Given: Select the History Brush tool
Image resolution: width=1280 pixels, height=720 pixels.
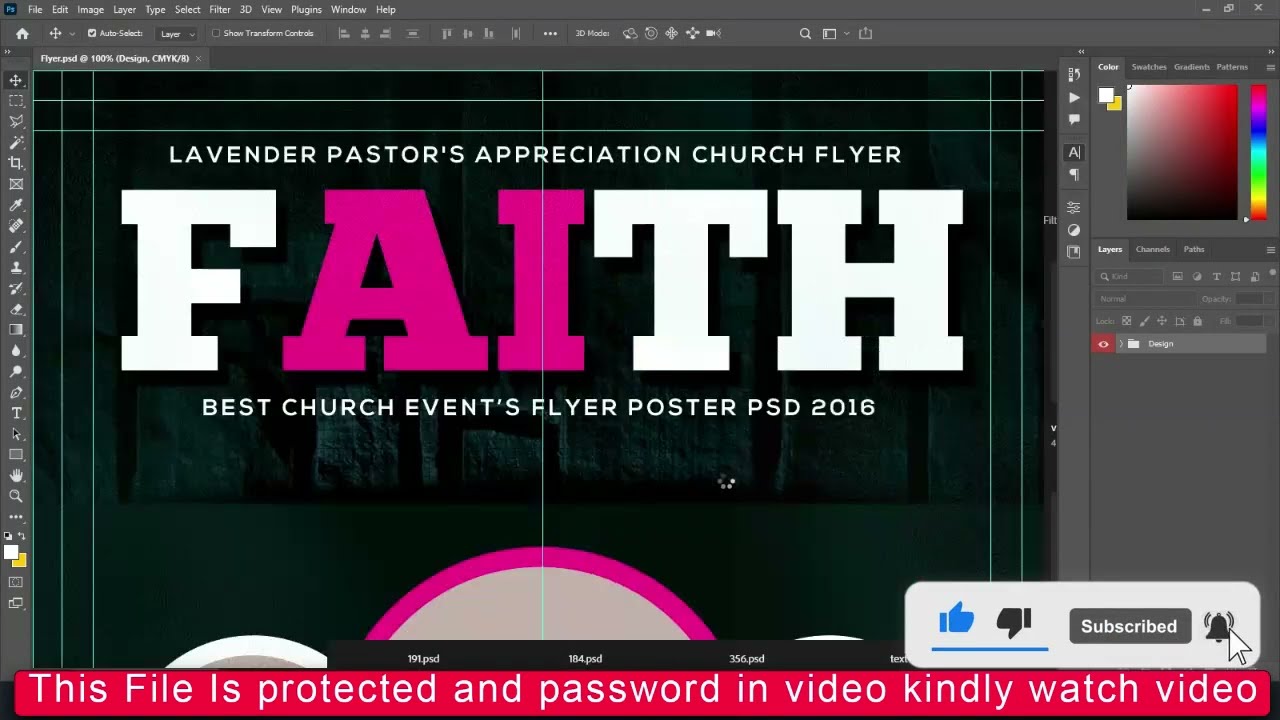Looking at the screenshot, I should (16, 288).
